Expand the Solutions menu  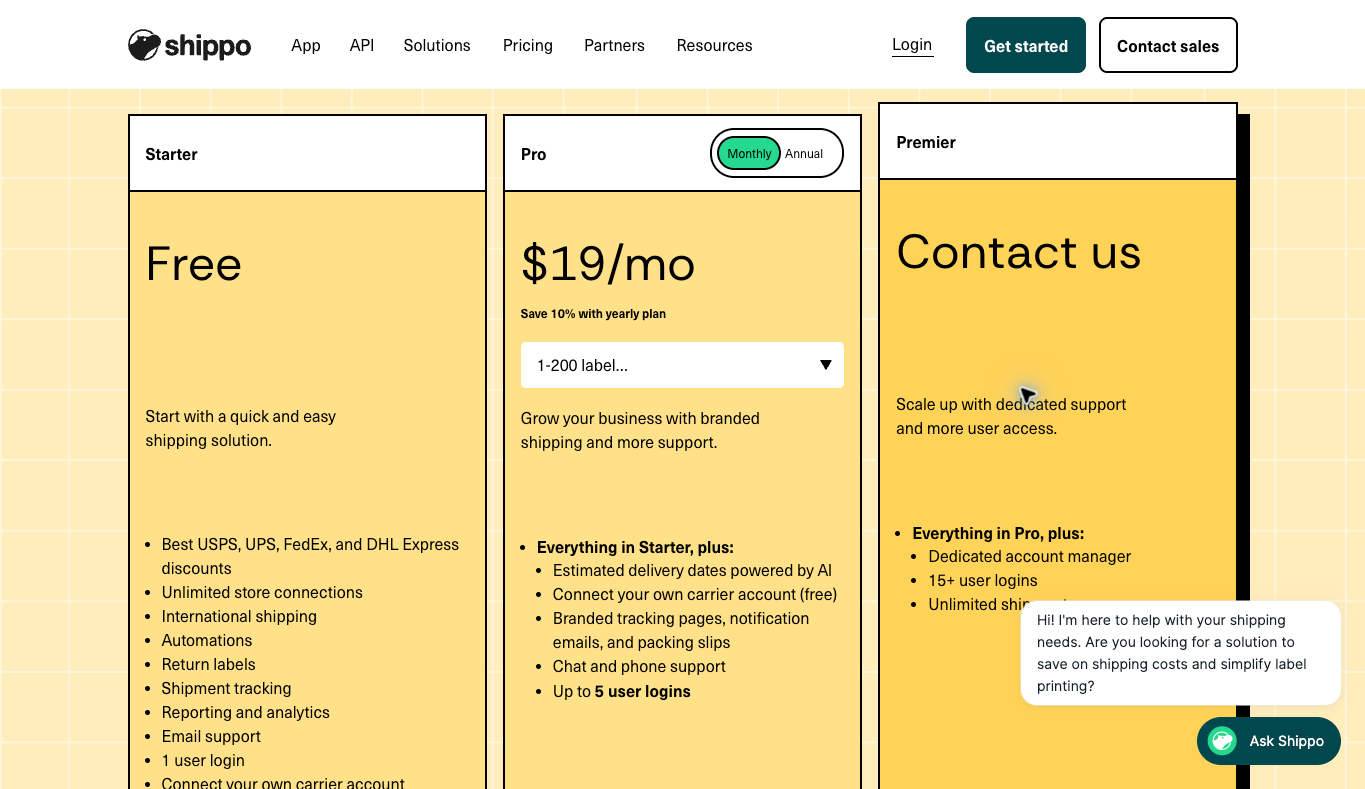(x=437, y=45)
